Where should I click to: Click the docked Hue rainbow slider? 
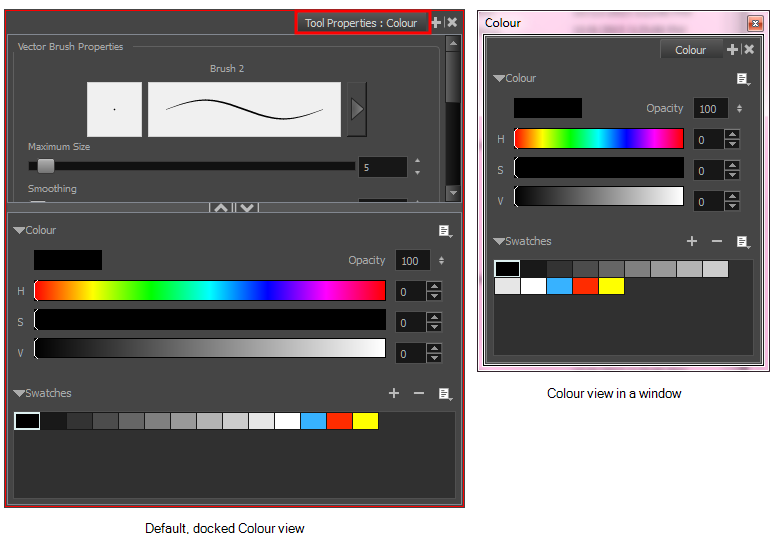click(210, 290)
